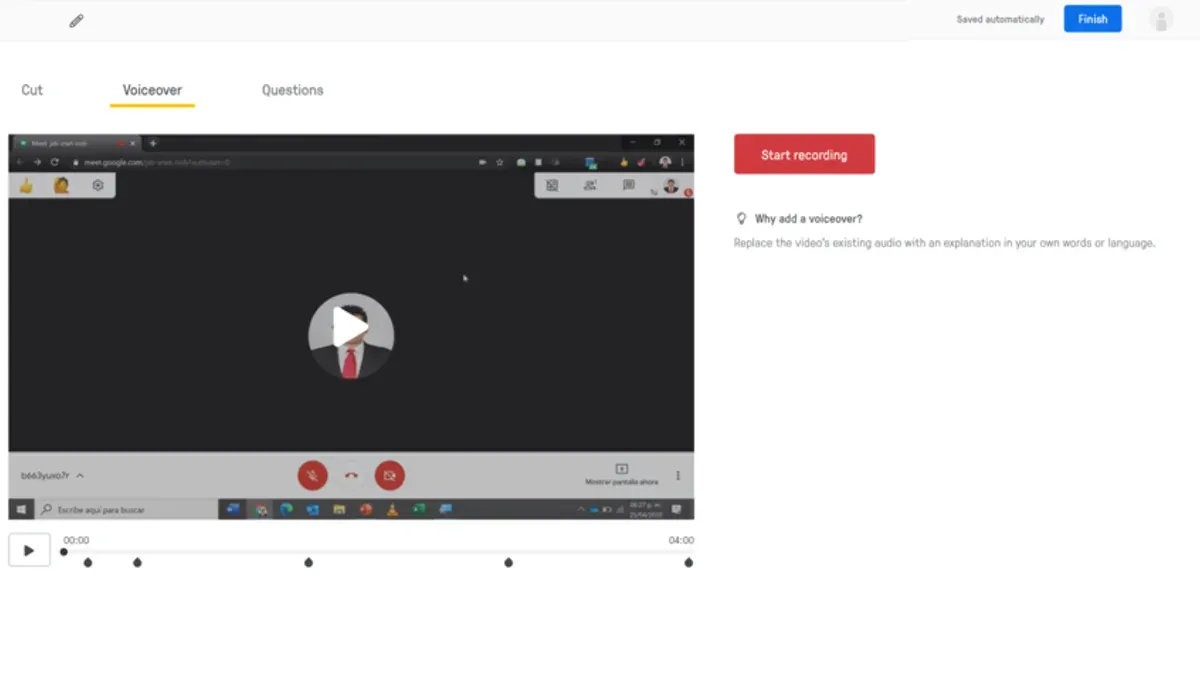Screen dimensions: 1200x675
Task: Click the settings gear inside the video
Action: 98,185
